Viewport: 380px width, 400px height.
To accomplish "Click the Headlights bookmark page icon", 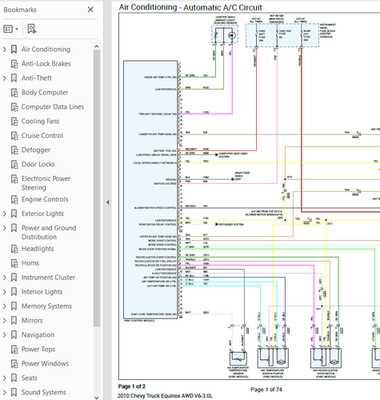I will tap(14, 249).
